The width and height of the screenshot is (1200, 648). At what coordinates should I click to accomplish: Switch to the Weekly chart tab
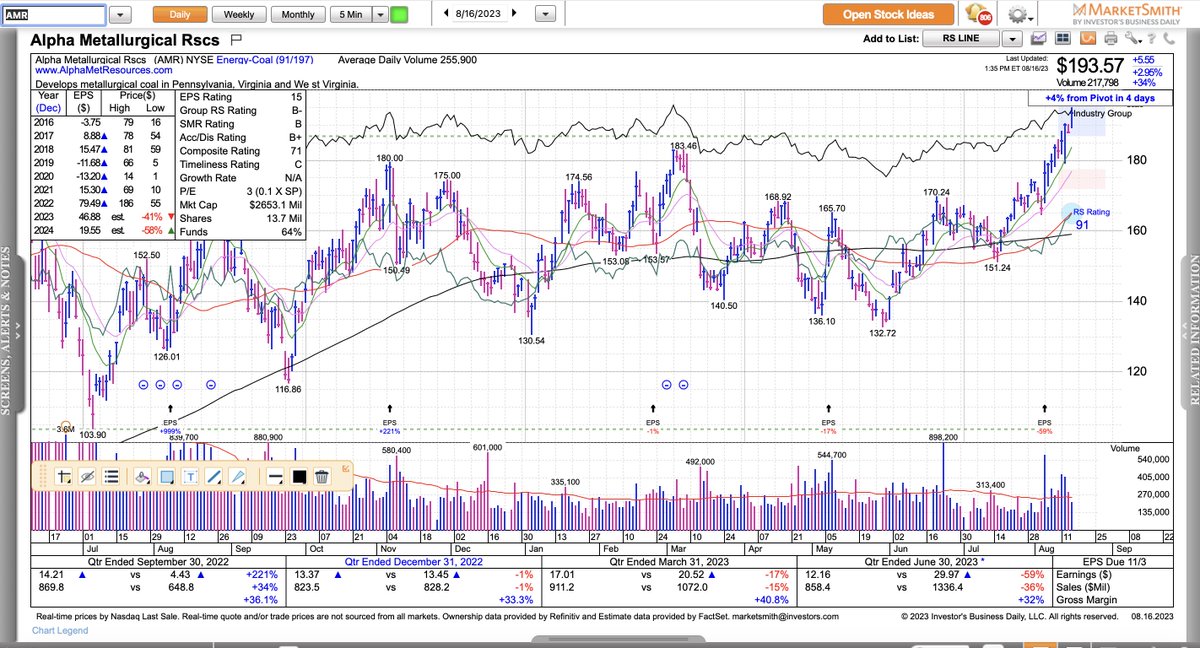(238, 15)
